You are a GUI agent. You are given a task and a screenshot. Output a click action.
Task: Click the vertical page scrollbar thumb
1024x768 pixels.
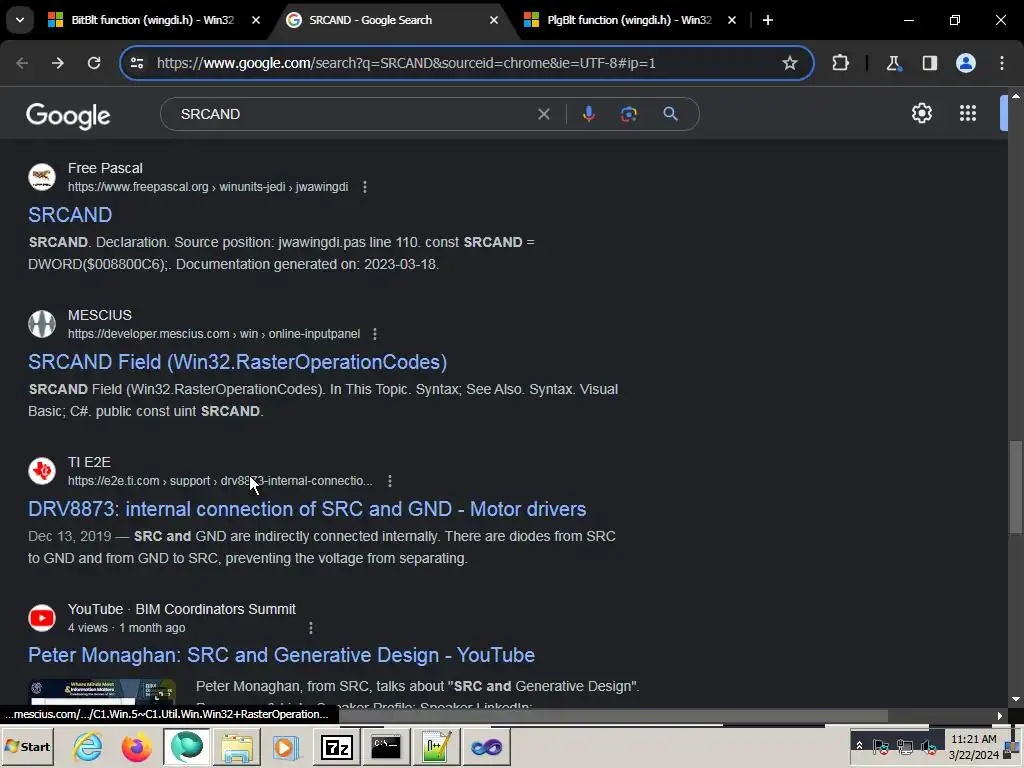tap(1015, 487)
